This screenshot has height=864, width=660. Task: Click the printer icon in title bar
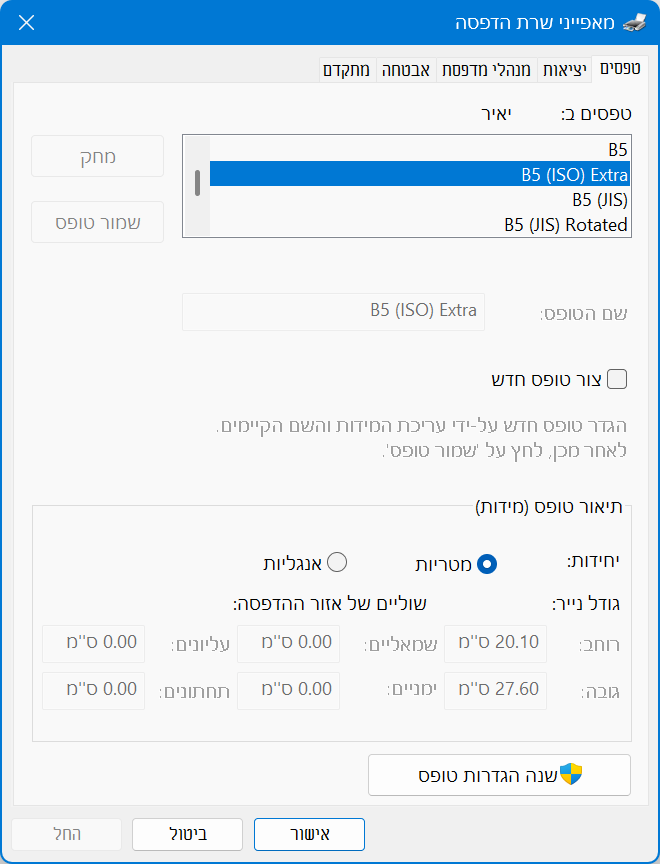point(635,22)
